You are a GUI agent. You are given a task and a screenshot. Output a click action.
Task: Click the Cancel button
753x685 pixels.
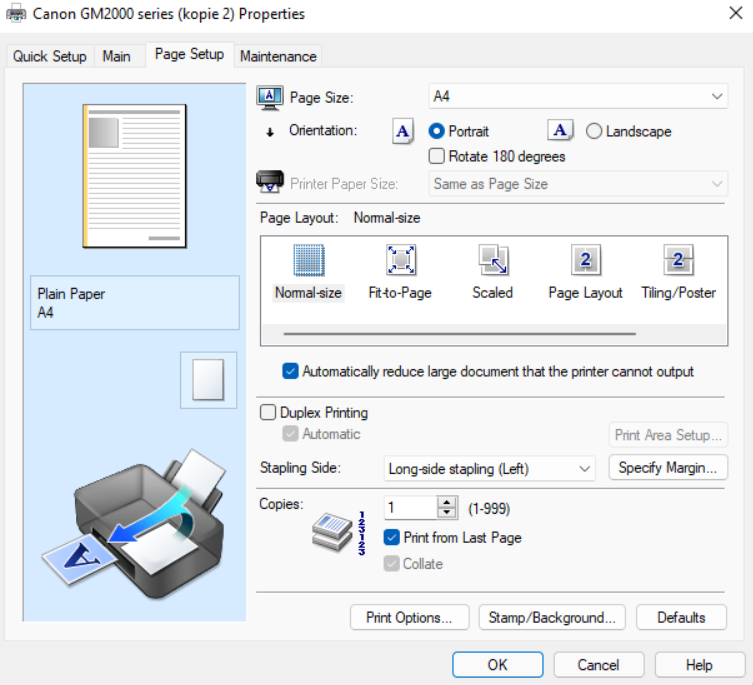pos(598,665)
